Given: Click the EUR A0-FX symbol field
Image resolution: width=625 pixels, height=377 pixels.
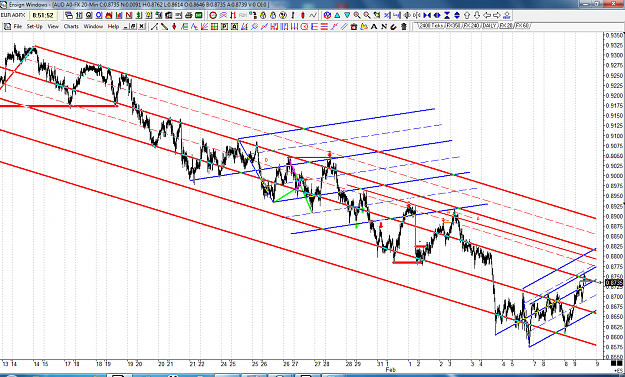Looking at the screenshot, I should click(13, 16).
